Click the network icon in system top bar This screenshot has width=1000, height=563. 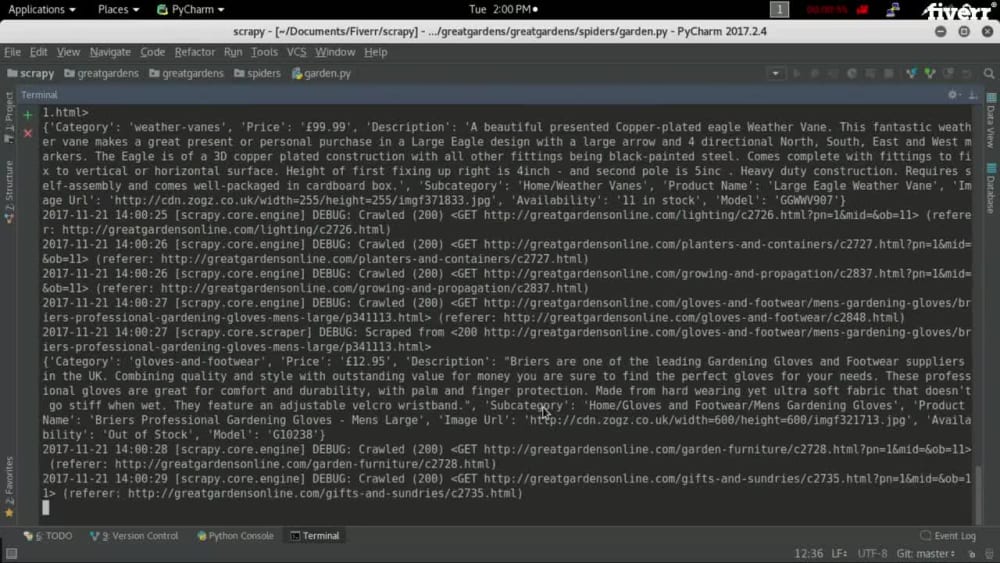click(892, 10)
